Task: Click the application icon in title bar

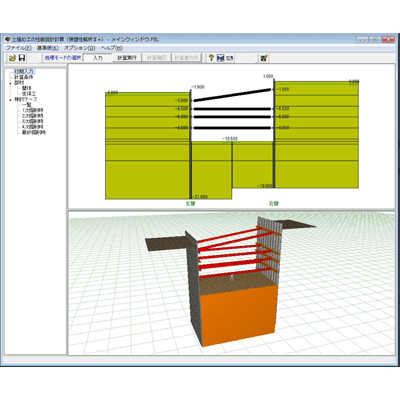Action: (x=7, y=39)
